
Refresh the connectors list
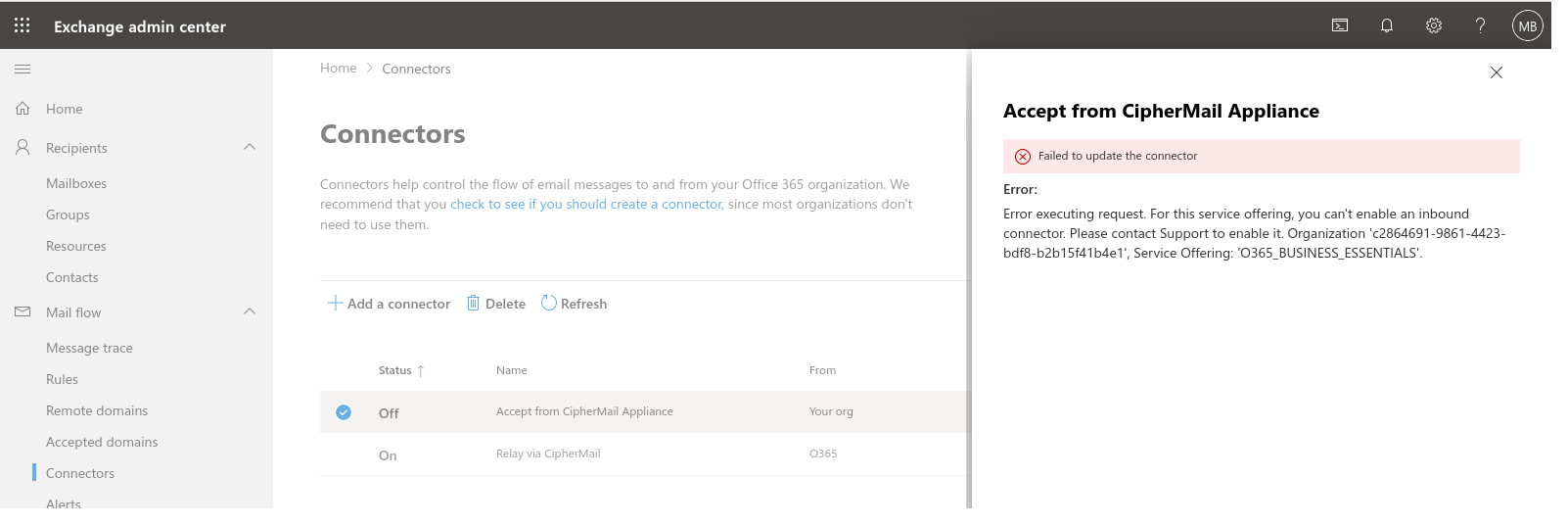click(575, 304)
